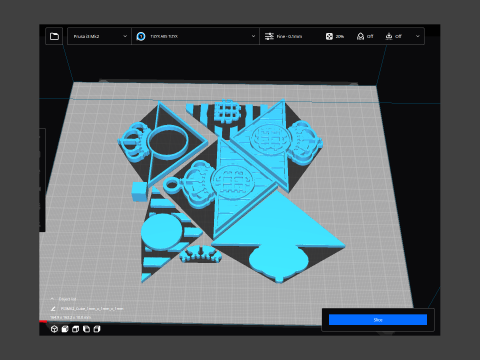The width and height of the screenshot is (480, 360).
Task: Open the Prusa i3 Mk2 printer dropdown
Action: tap(99, 36)
